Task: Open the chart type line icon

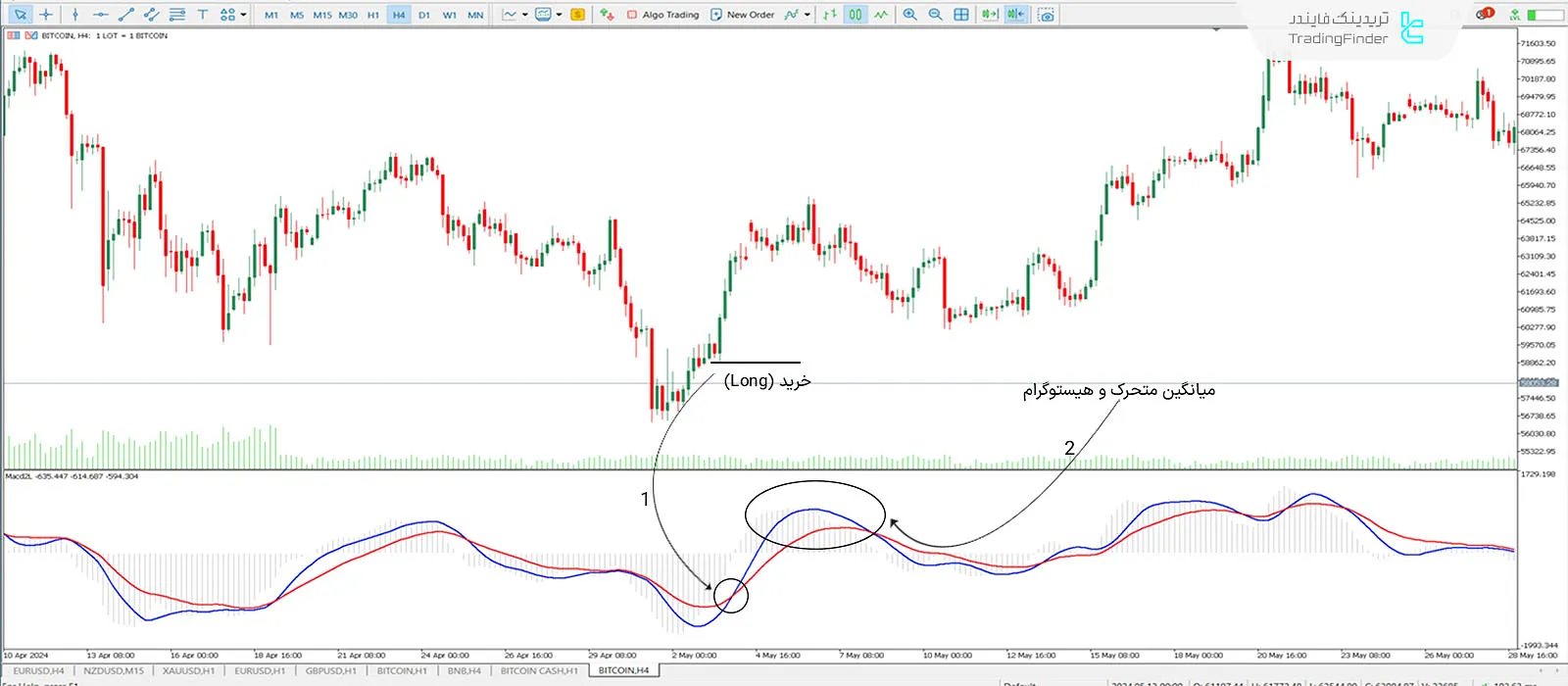Action: (510, 15)
